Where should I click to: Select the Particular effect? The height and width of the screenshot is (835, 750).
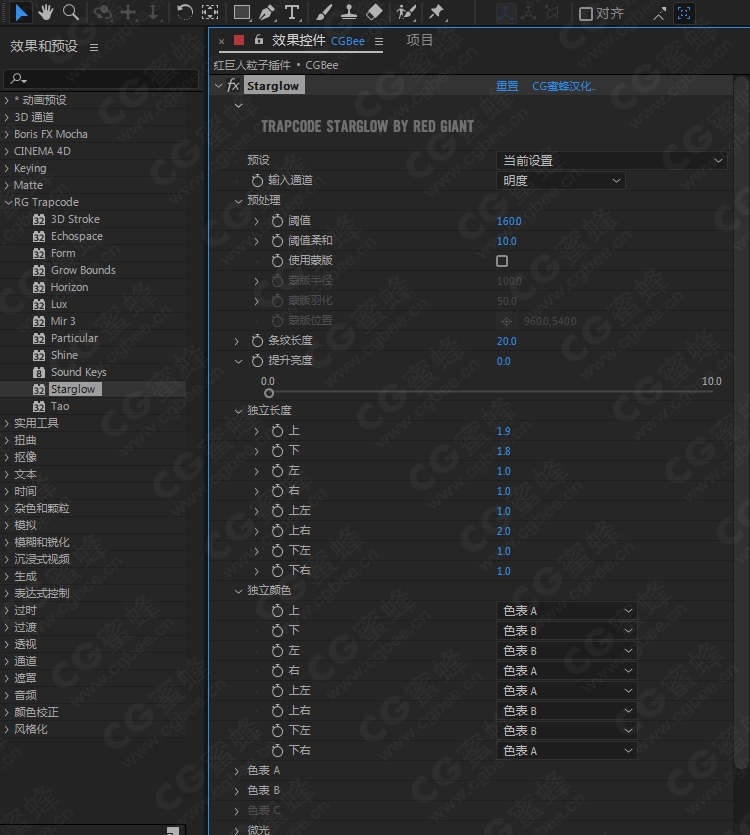(x=74, y=338)
